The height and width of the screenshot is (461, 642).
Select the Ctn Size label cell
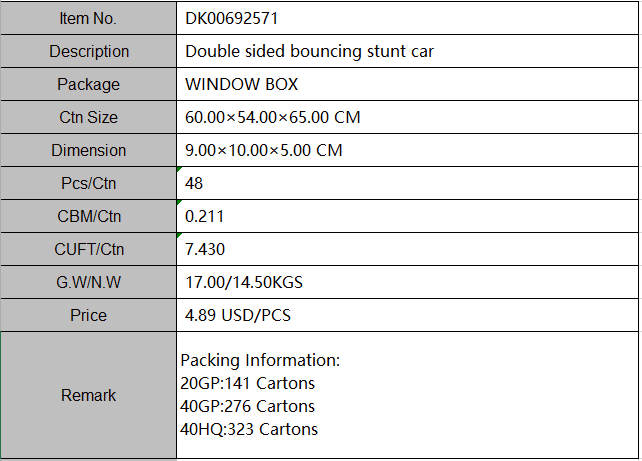coord(88,117)
